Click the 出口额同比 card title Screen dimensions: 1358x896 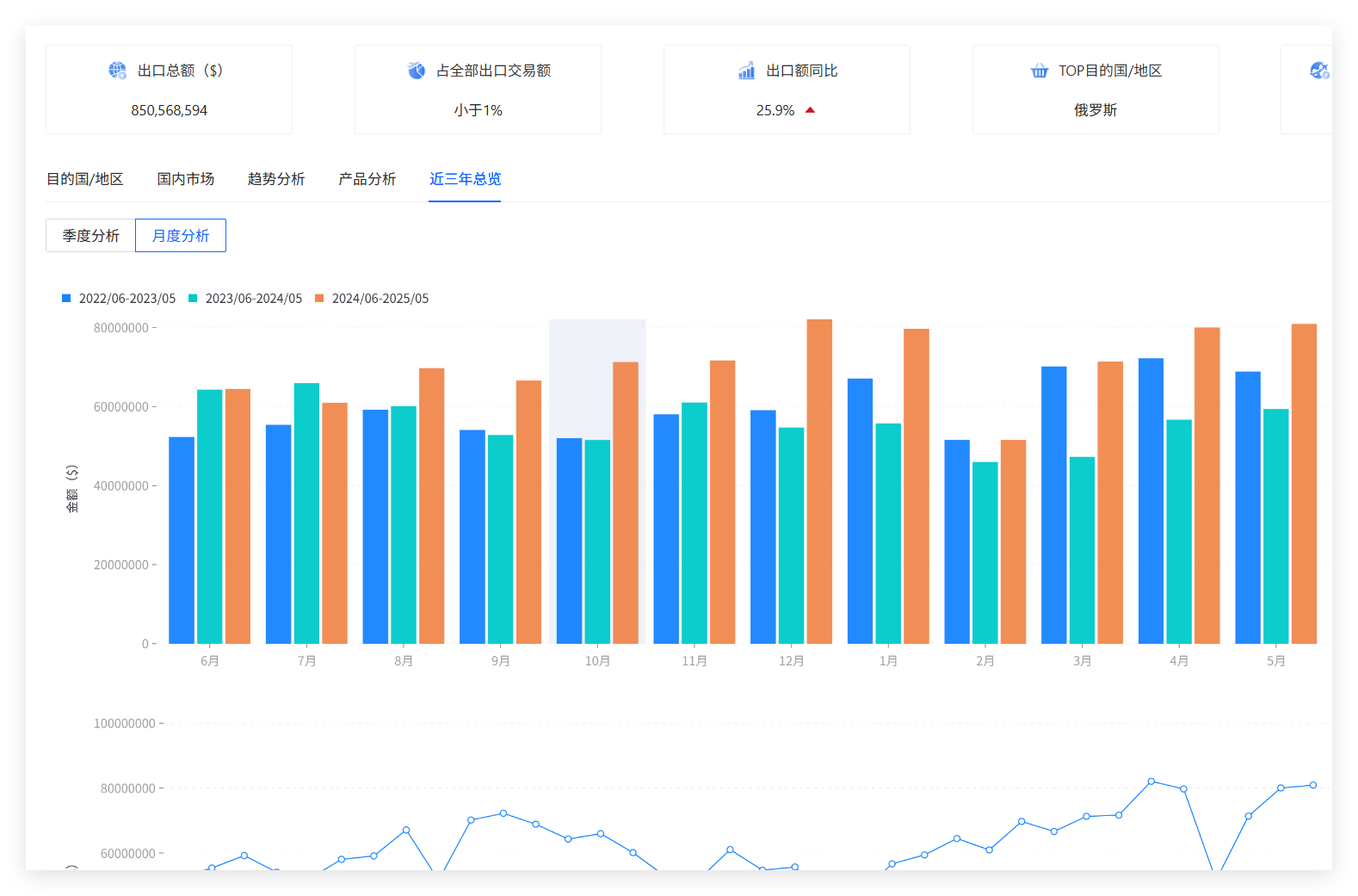coord(802,71)
